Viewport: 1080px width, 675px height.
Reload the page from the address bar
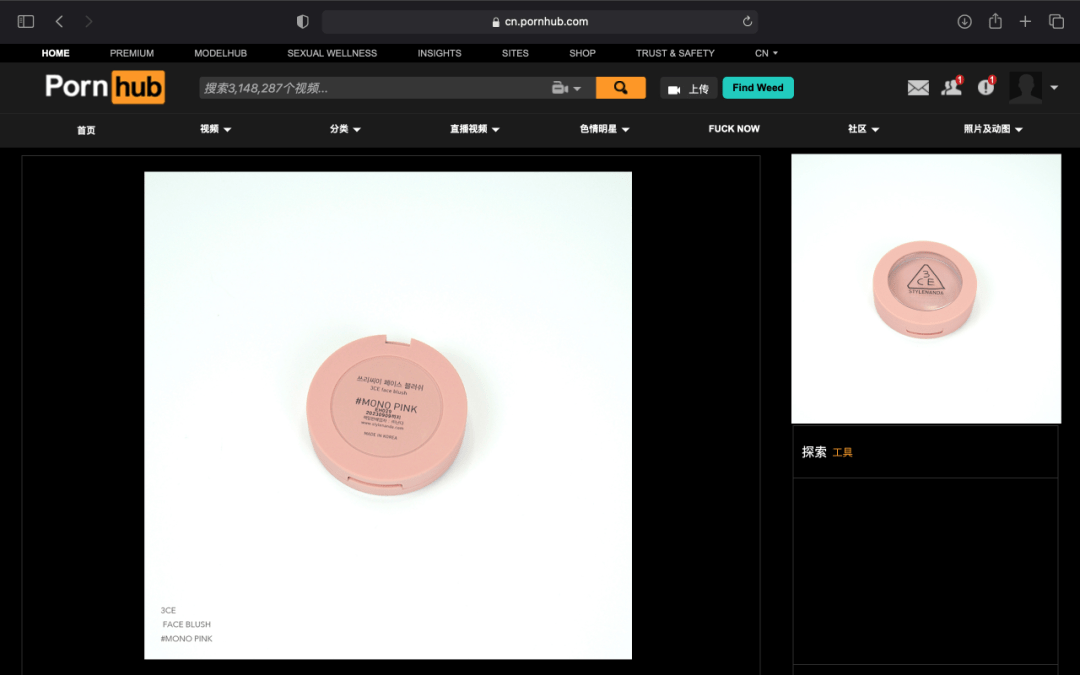pos(747,21)
